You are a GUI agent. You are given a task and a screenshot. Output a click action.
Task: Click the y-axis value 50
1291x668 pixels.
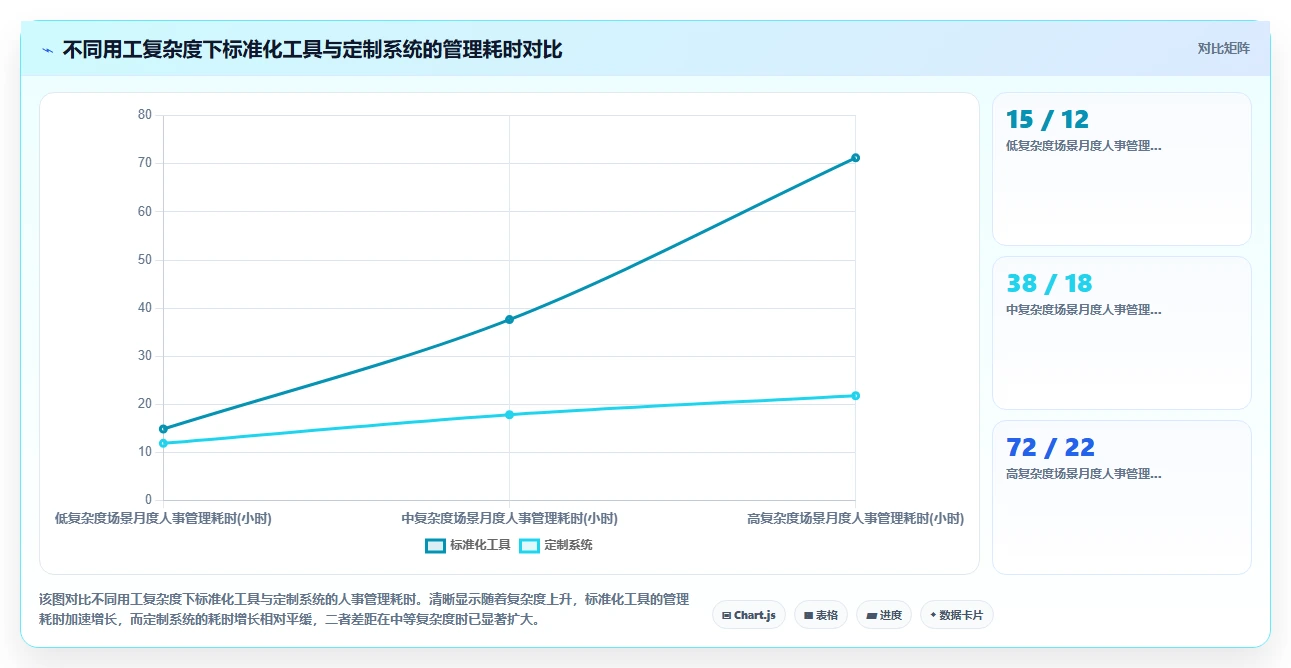[145, 260]
